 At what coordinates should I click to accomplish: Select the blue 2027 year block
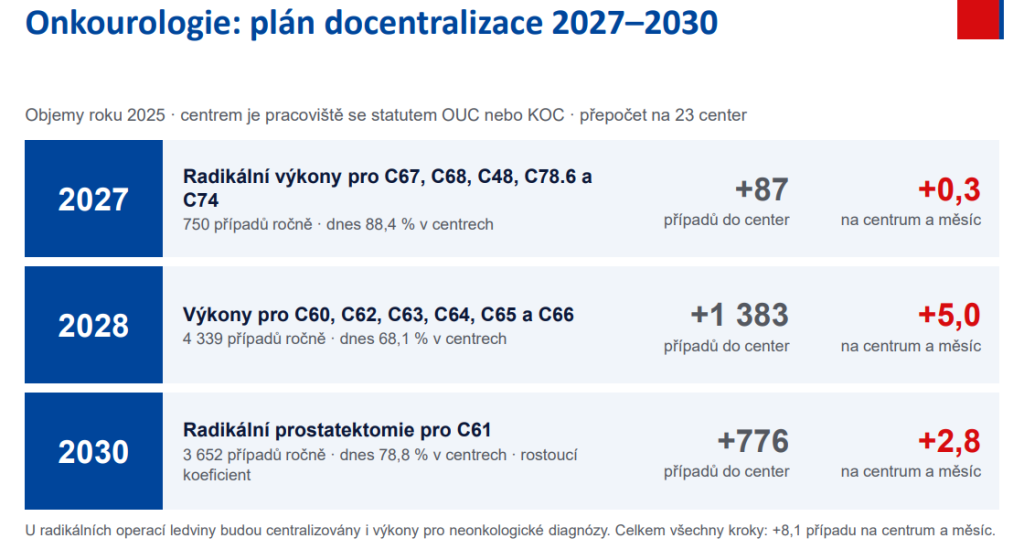click(x=93, y=198)
